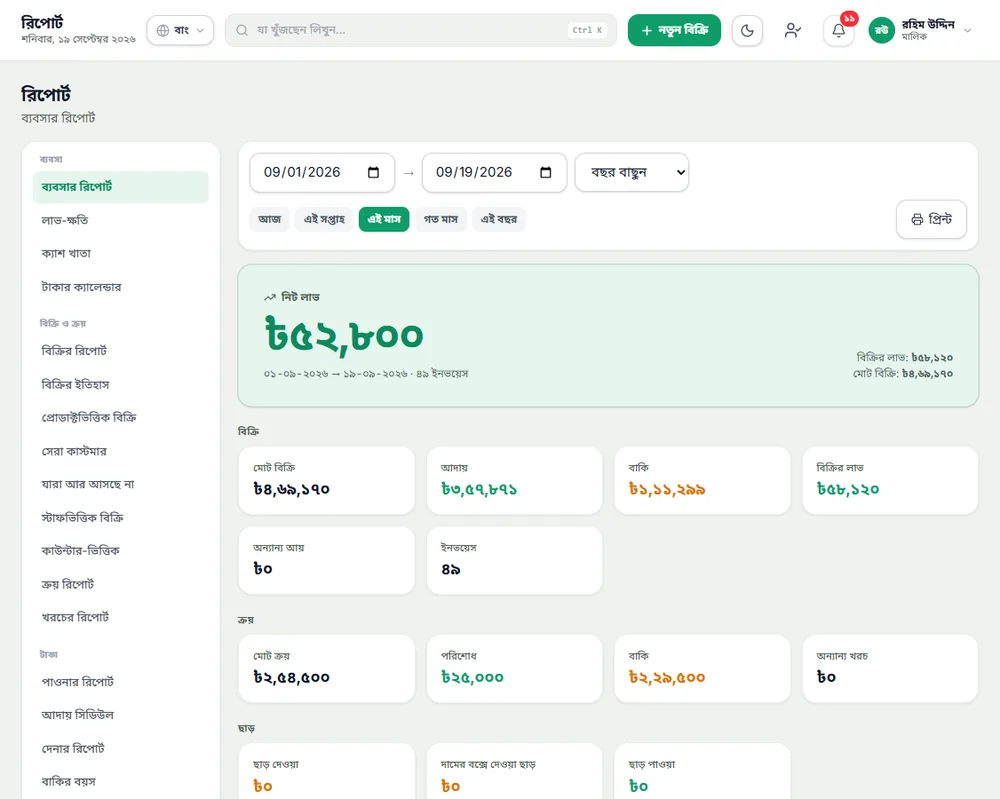Select the আজ date filter
This screenshot has height=799, width=1000.
pyautogui.click(x=270, y=219)
